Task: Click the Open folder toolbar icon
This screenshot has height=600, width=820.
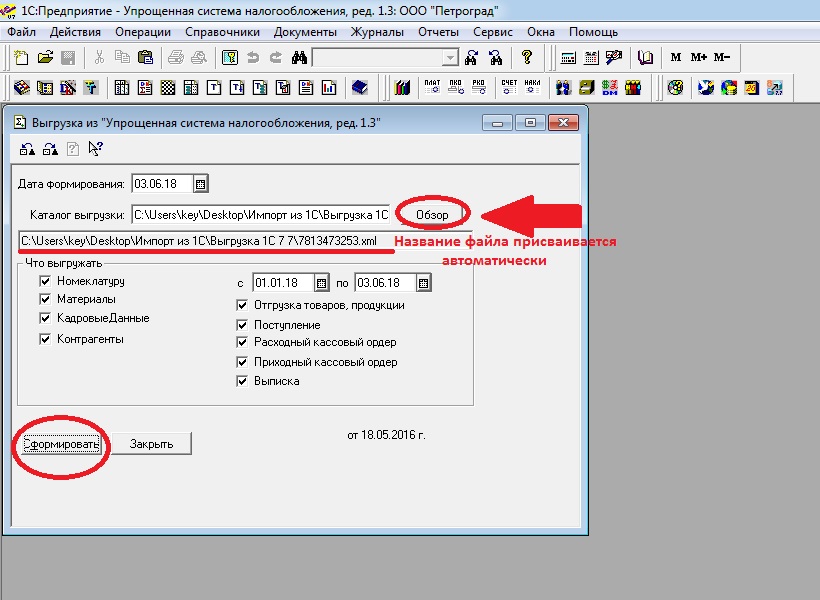Action: pyautogui.click(x=45, y=57)
